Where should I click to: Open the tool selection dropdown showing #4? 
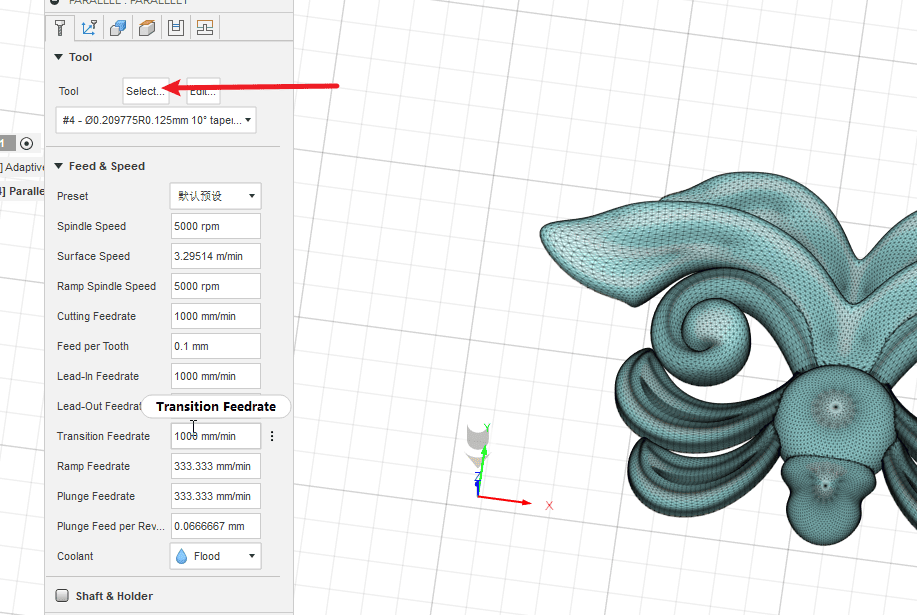155,121
